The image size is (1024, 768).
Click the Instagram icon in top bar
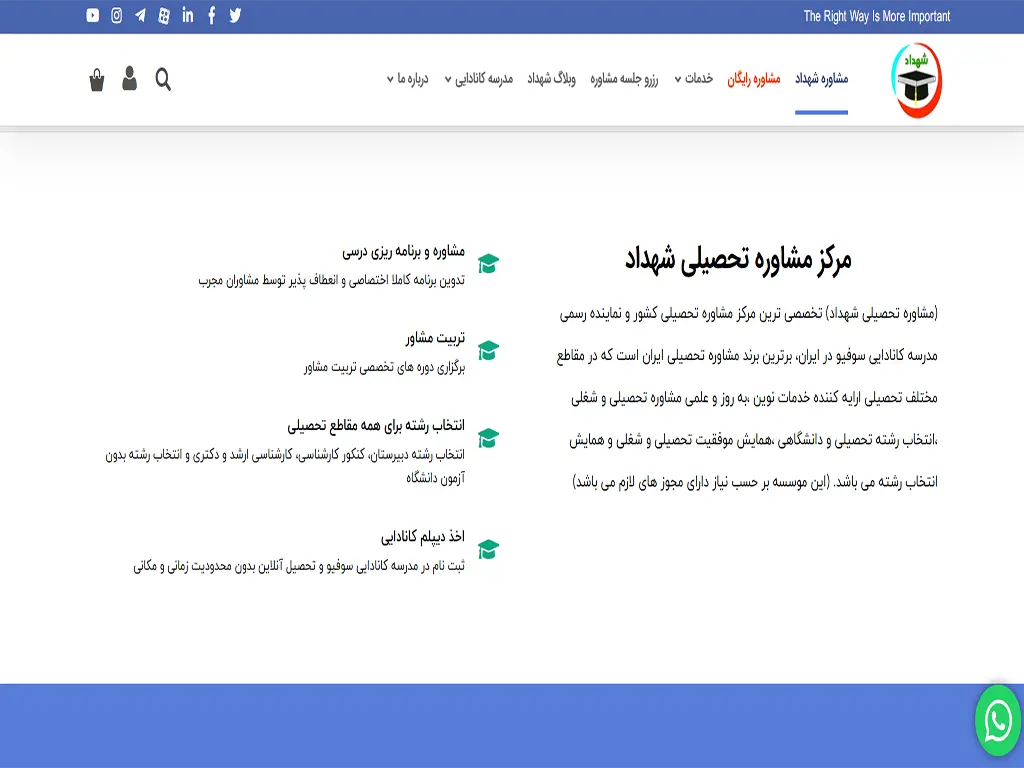tap(117, 15)
